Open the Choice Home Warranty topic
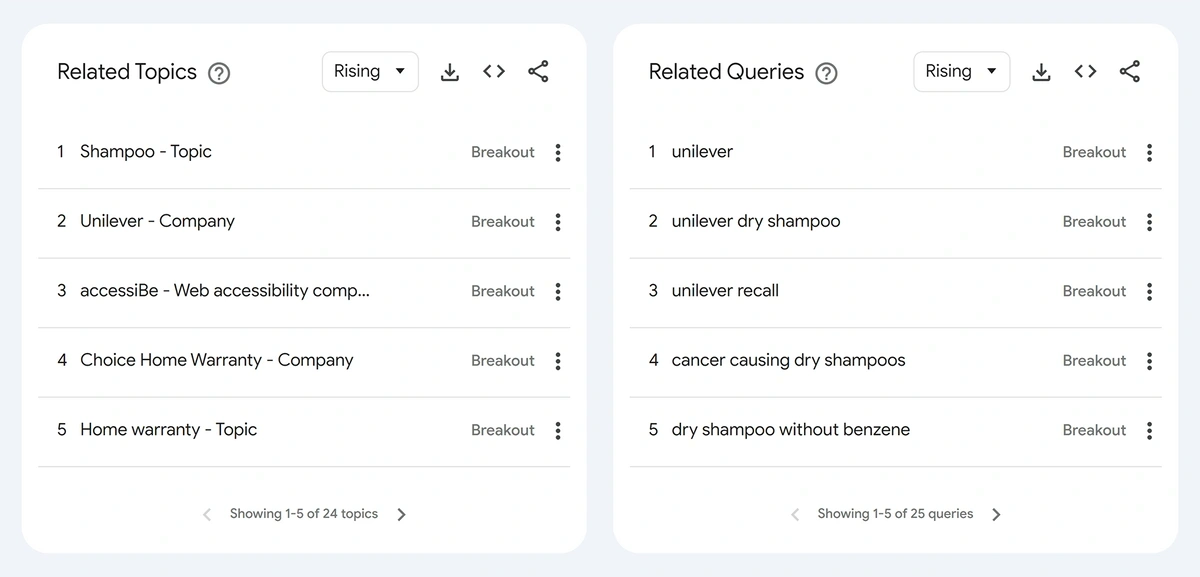Image resolution: width=1200 pixels, height=577 pixels. coord(216,360)
